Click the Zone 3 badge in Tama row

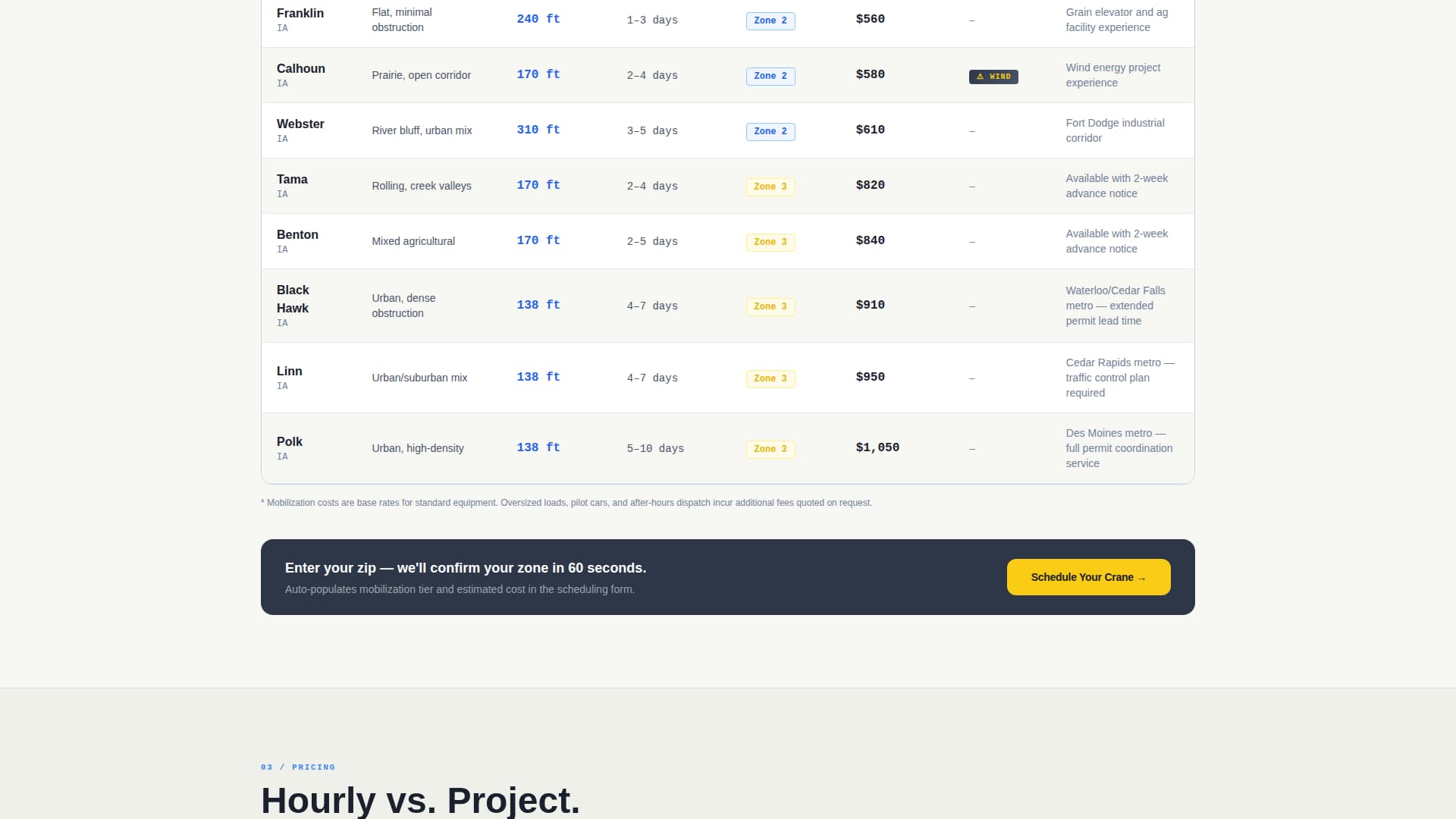(x=770, y=187)
